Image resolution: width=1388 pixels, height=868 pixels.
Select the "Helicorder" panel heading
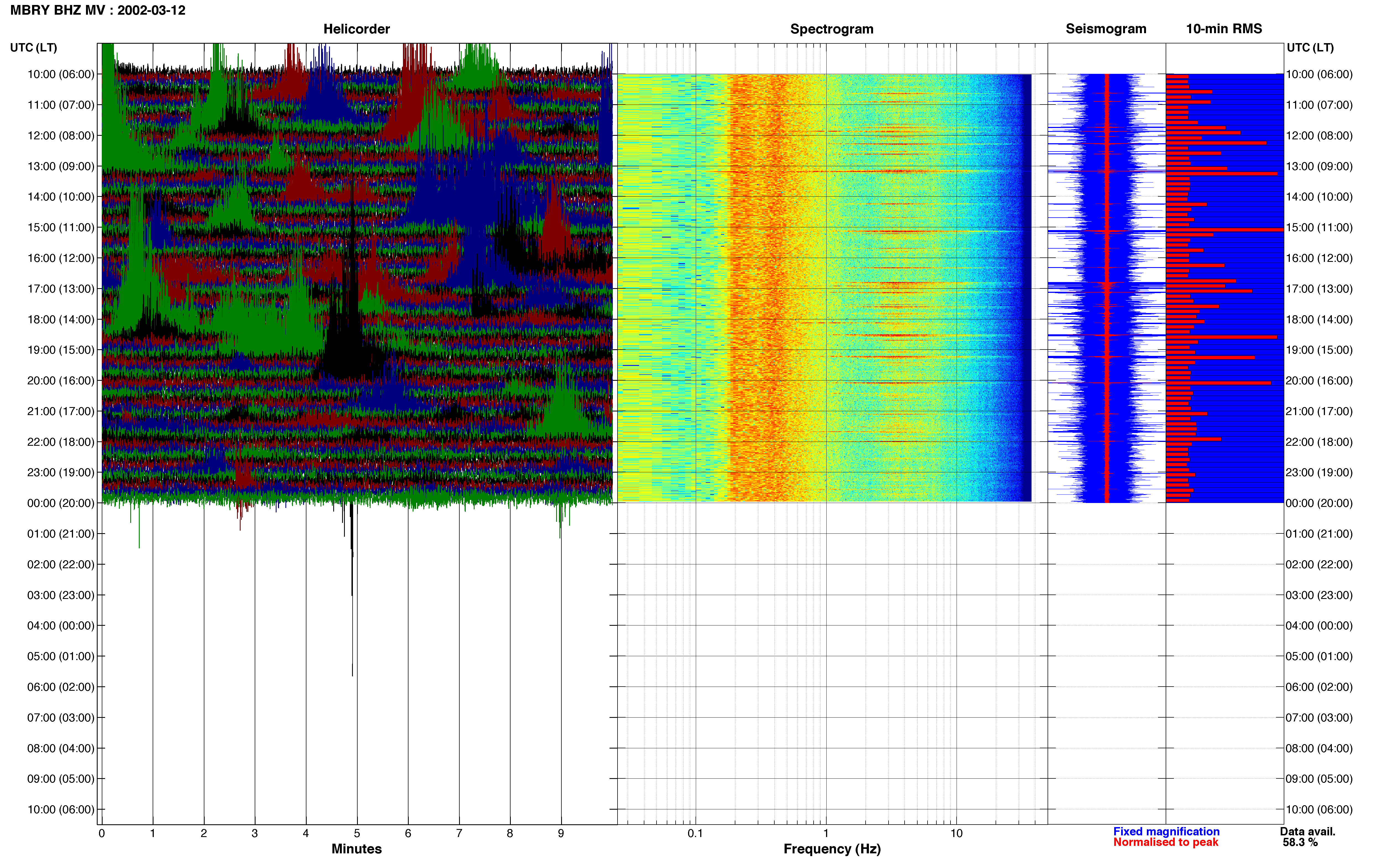[356, 29]
